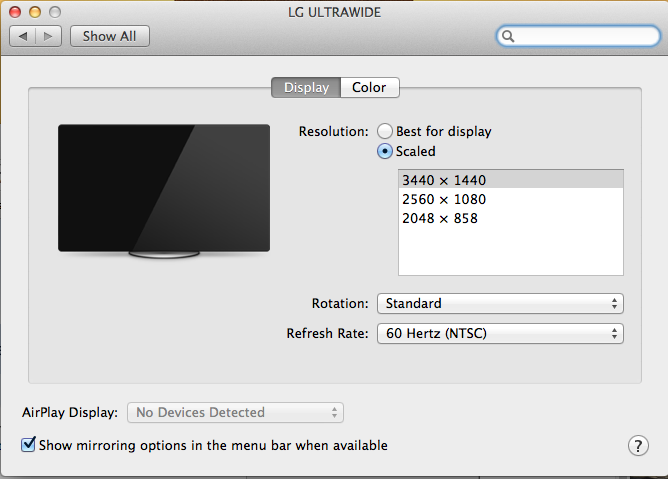Click the Show All button
This screenshot has height=479, width=668.
(x=110, y=36)
